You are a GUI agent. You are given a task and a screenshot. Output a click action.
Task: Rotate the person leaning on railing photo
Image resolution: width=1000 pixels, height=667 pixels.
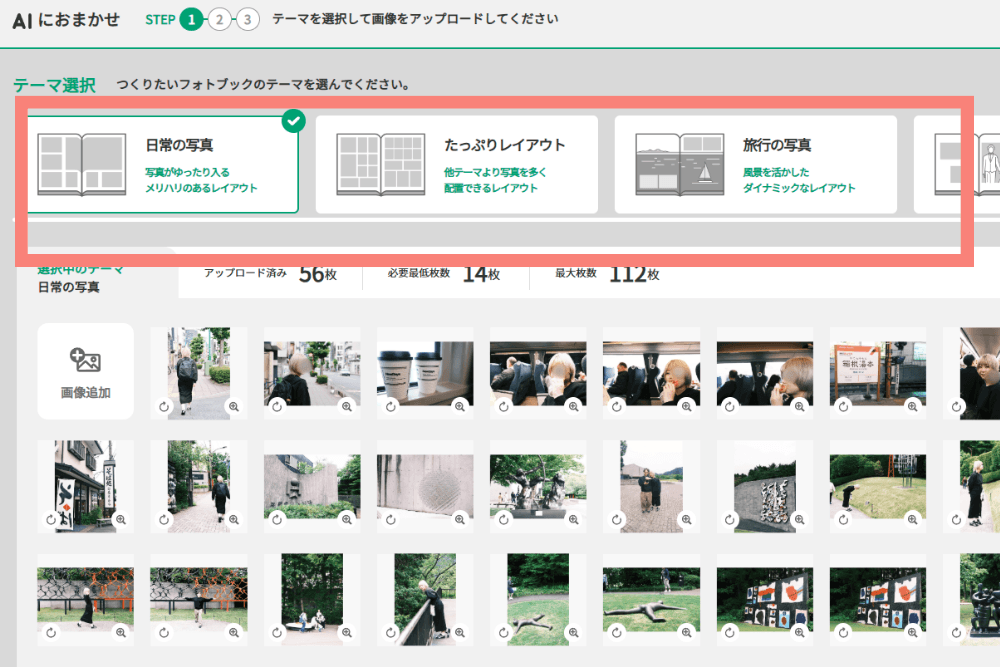tap(390, 633)
